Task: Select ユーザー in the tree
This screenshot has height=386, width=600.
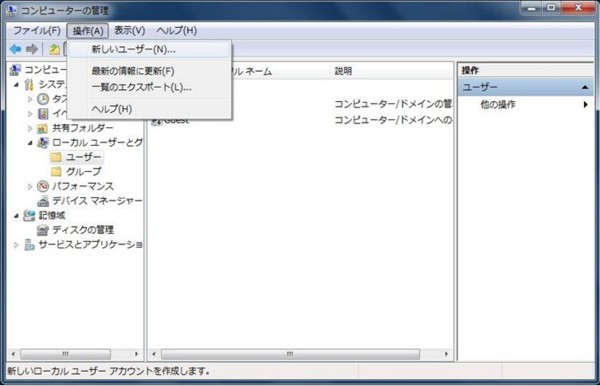Action: 83,157
